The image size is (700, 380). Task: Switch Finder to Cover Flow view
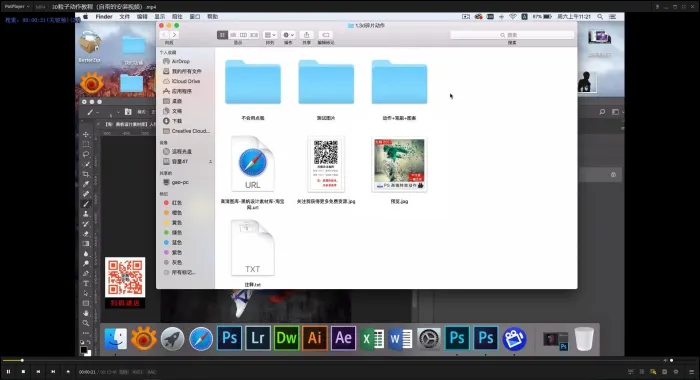coord(254,35)
